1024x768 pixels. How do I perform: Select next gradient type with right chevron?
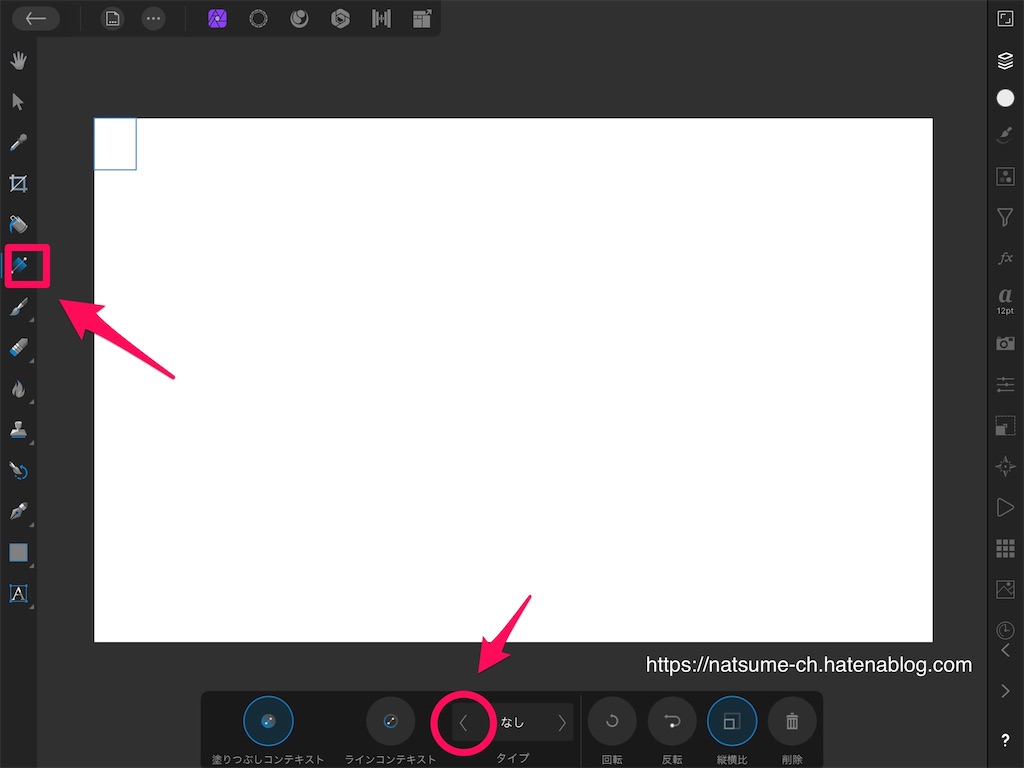[x=562, y=723]
